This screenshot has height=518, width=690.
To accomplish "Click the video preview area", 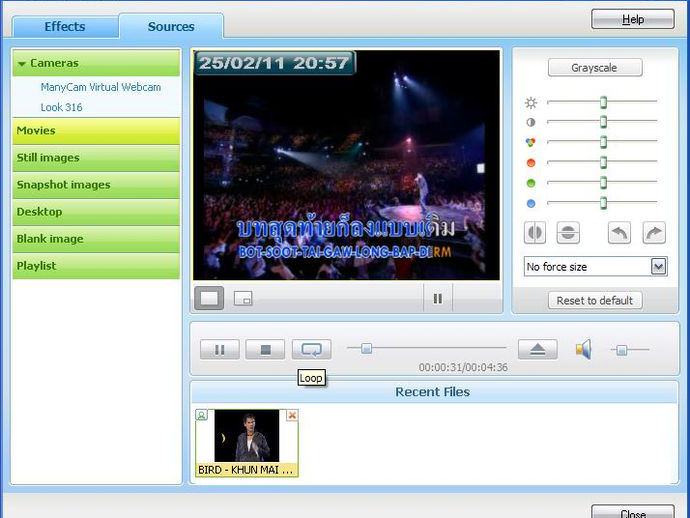I will pyautogui.click(x=346, y=165).
